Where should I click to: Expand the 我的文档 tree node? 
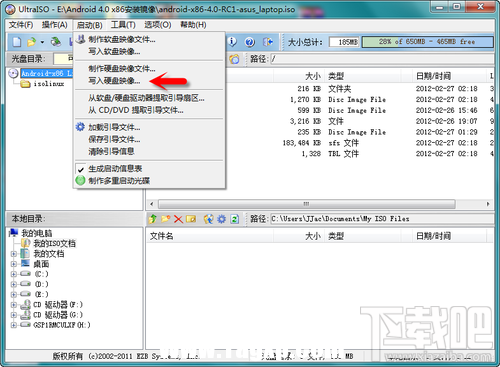coord(14,254)
